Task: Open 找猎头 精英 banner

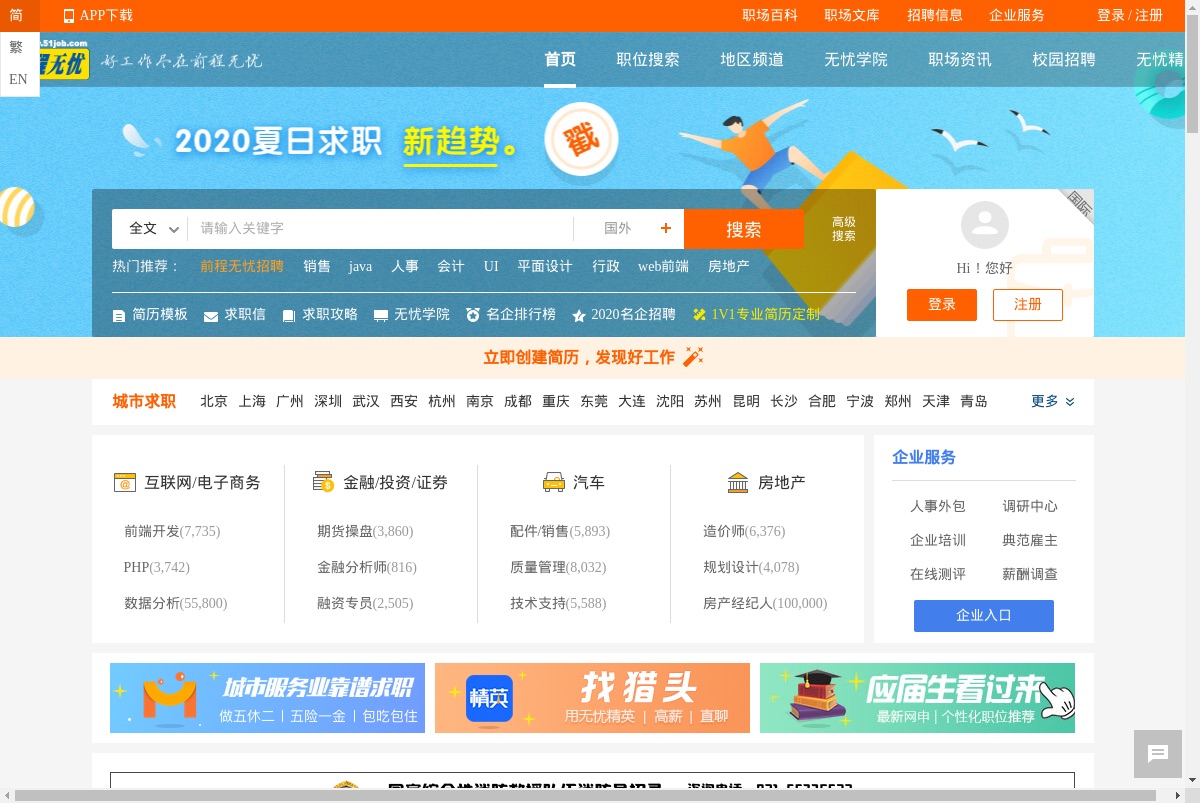Action: click(x=592, y=698)
